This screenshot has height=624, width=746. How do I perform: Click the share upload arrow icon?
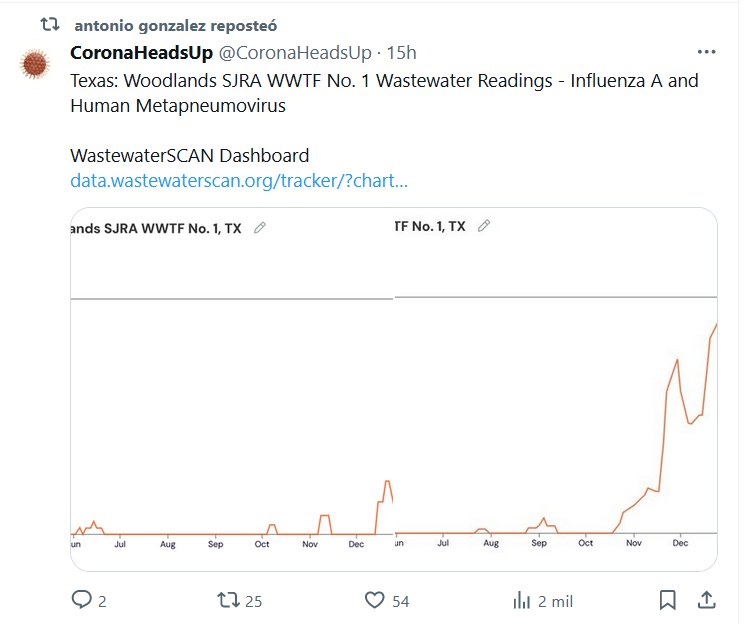coord(705,600)
